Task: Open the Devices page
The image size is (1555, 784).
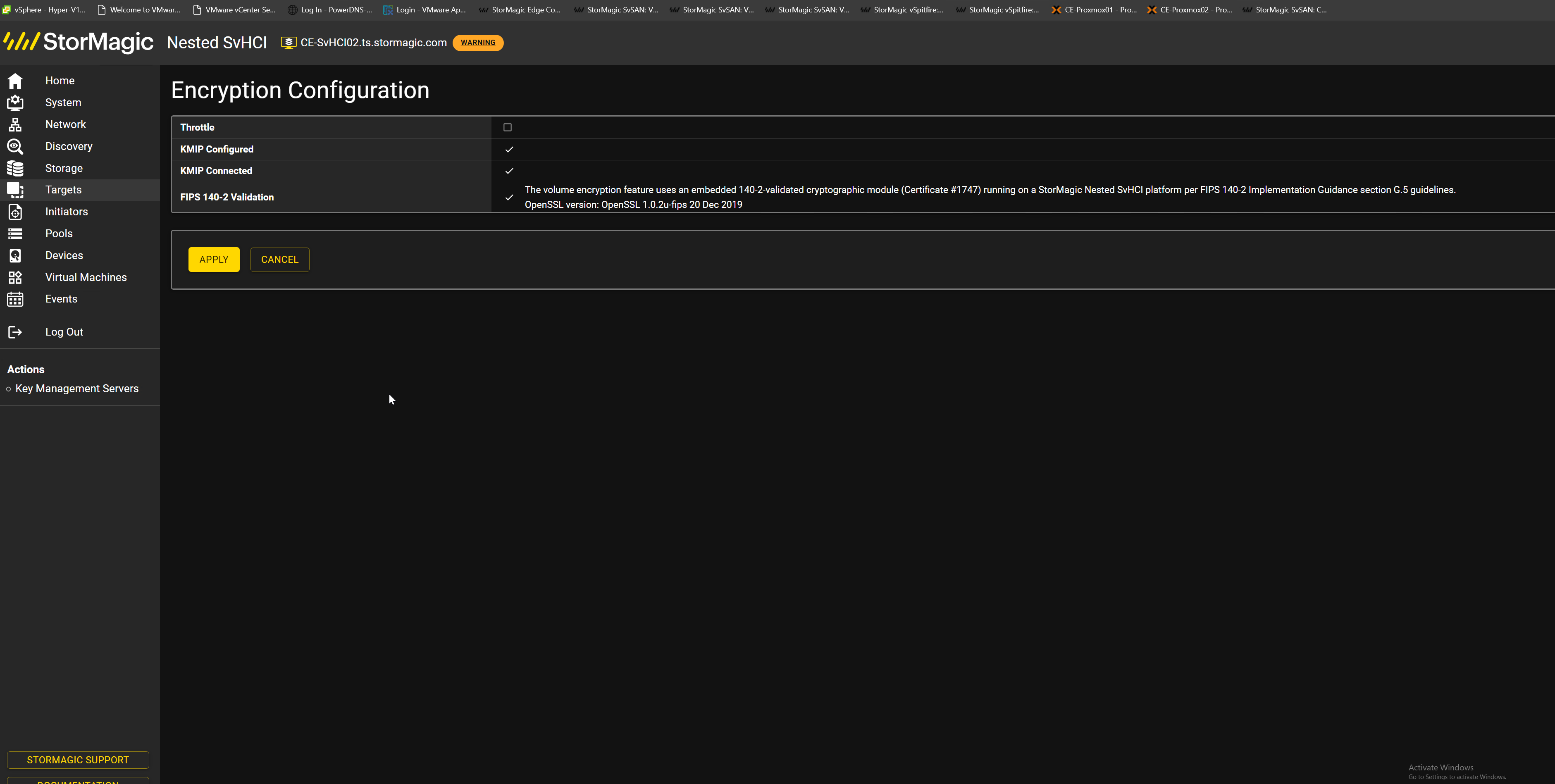Action: pos(64,256)
